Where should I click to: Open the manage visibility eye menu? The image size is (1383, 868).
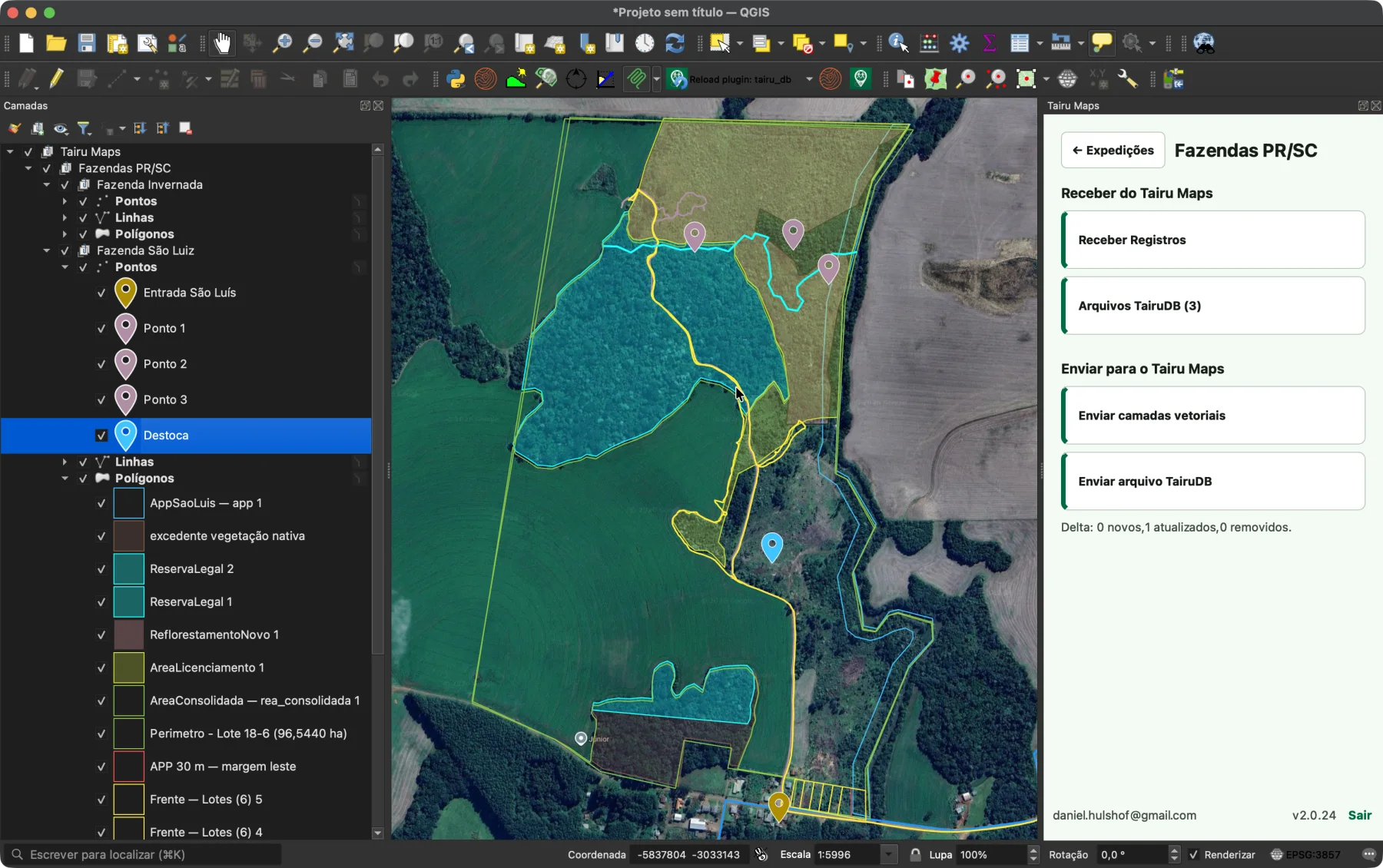click(x=61, y=128)
